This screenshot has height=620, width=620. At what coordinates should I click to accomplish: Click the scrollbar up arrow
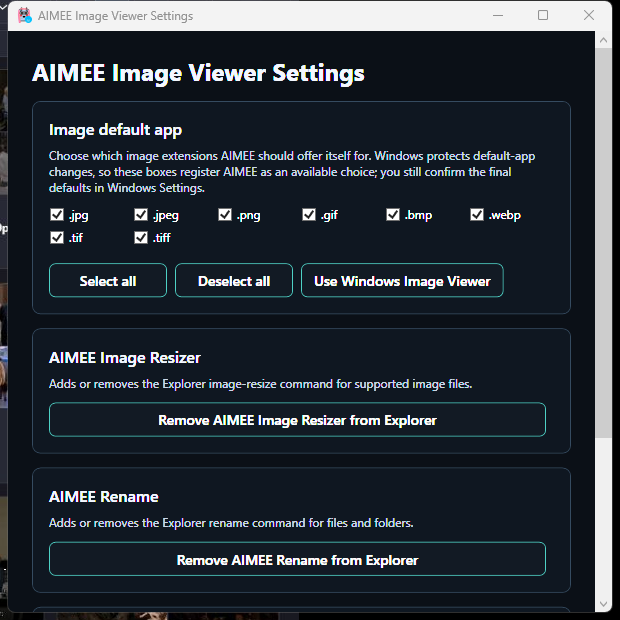pyautogui.click(x=603, y=40)
